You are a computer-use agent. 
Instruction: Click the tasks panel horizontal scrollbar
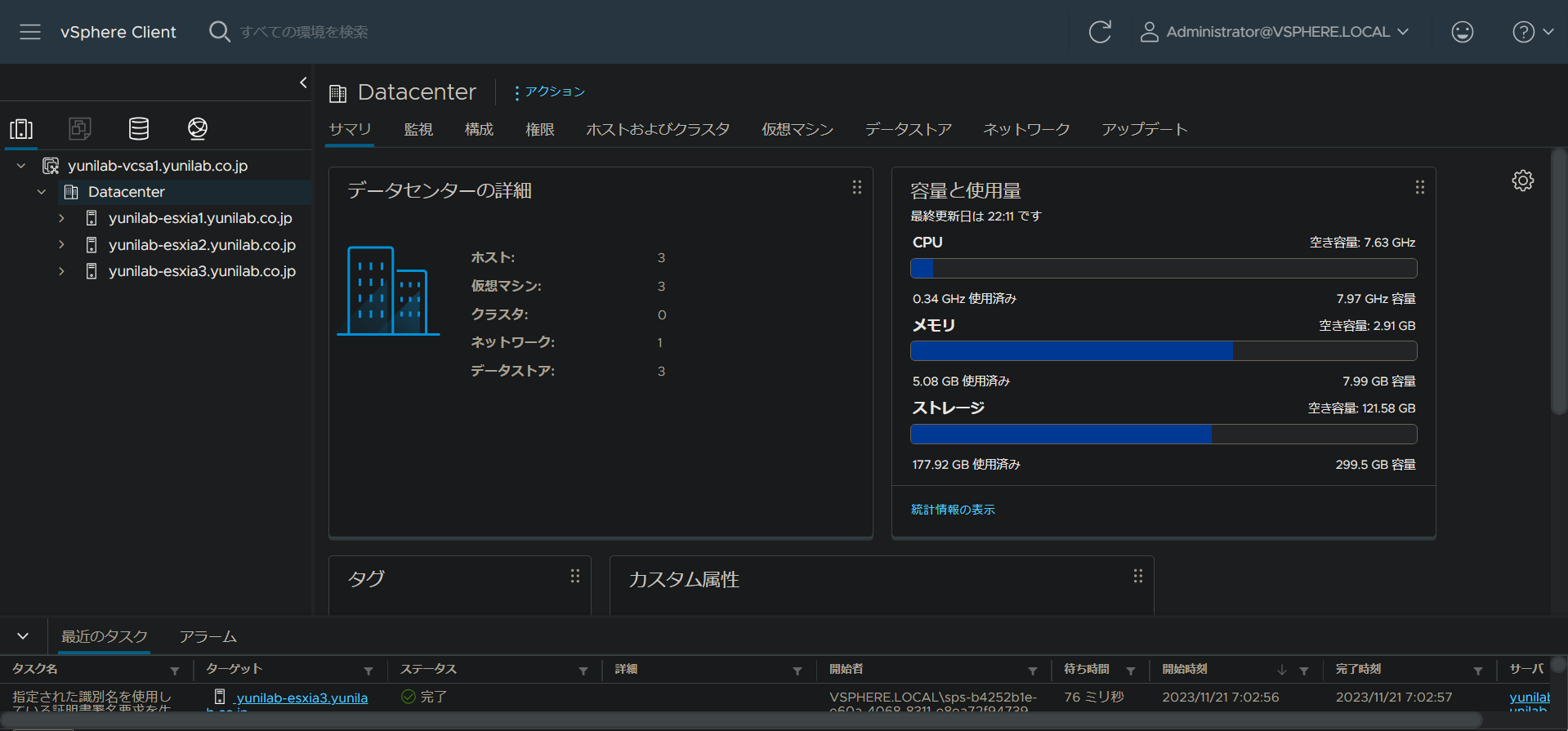click(x=740, y=720)
